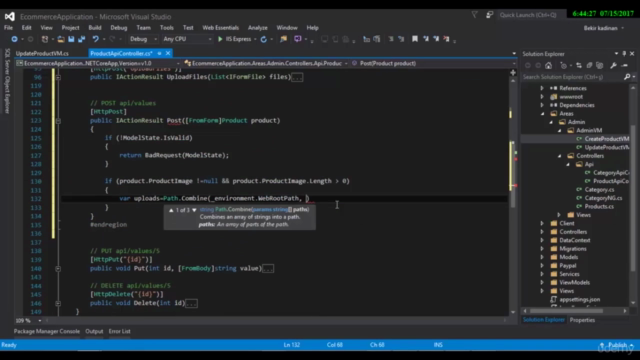Click the editor split window handle icon
640x360 pixels.
(x=513, y=73)
